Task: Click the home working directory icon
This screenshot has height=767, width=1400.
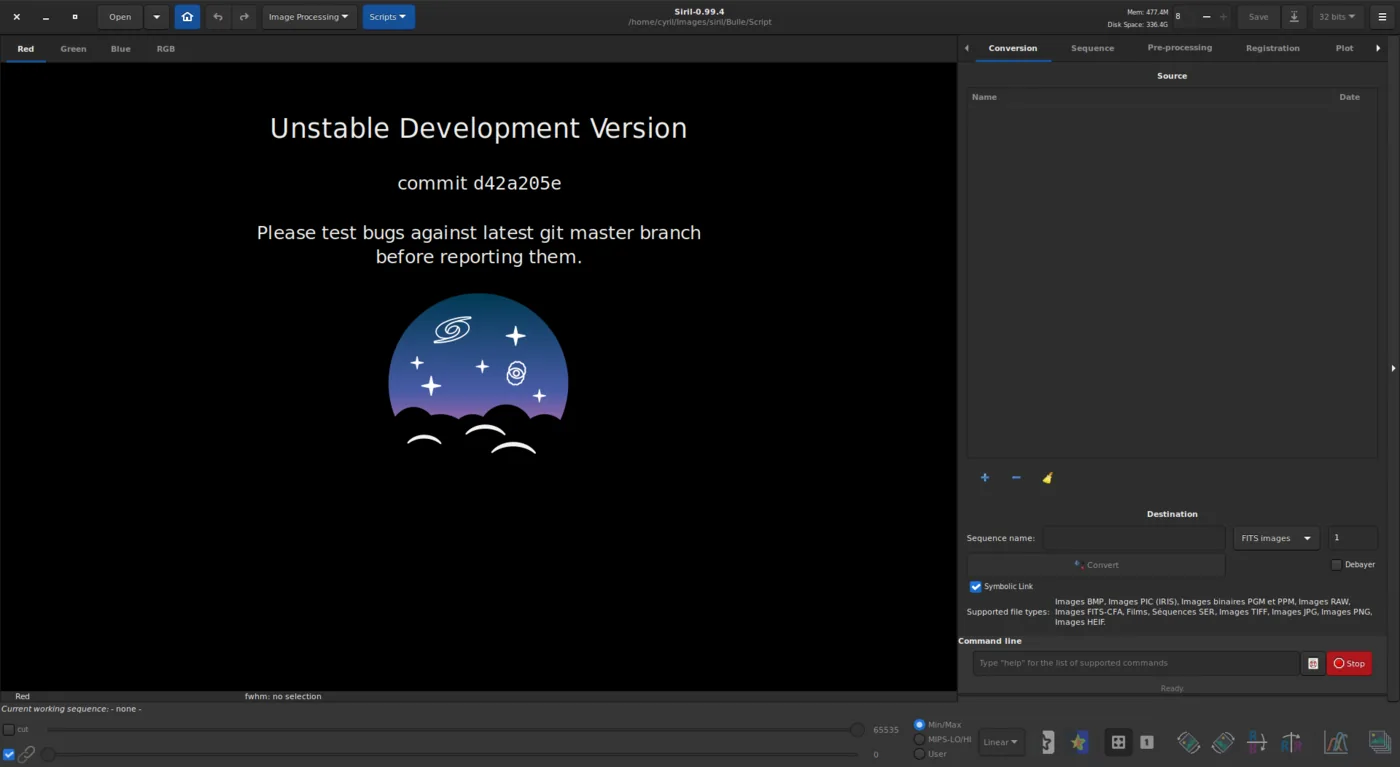Action: click(187, 17)
